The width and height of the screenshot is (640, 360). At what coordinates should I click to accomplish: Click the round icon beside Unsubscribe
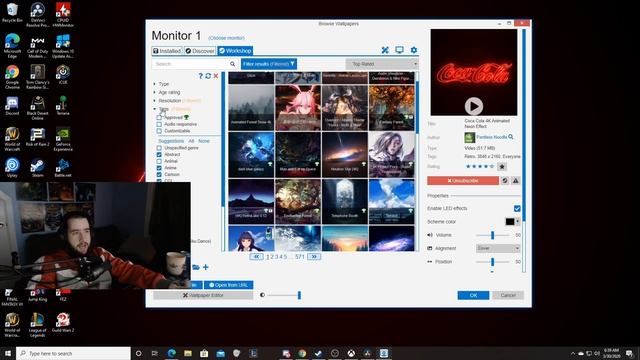point(505,180)
